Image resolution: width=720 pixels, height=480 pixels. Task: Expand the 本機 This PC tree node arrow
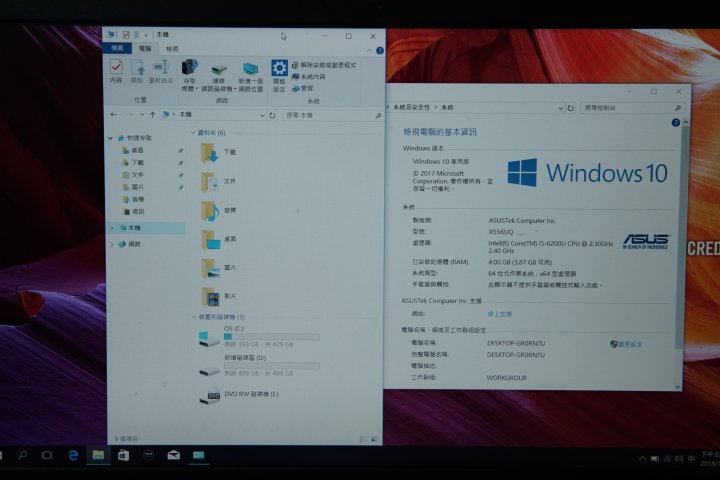[x=112, y=228]
